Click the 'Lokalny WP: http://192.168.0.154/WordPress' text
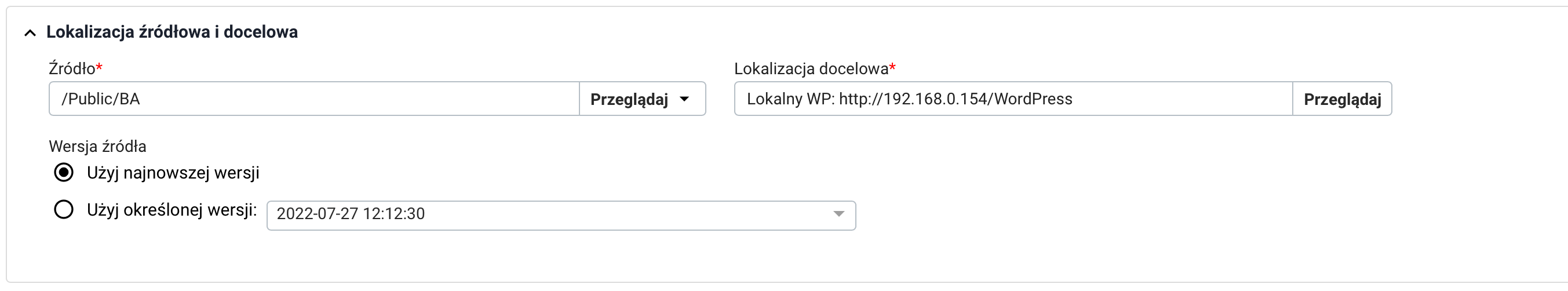 (x=909, y=99)
